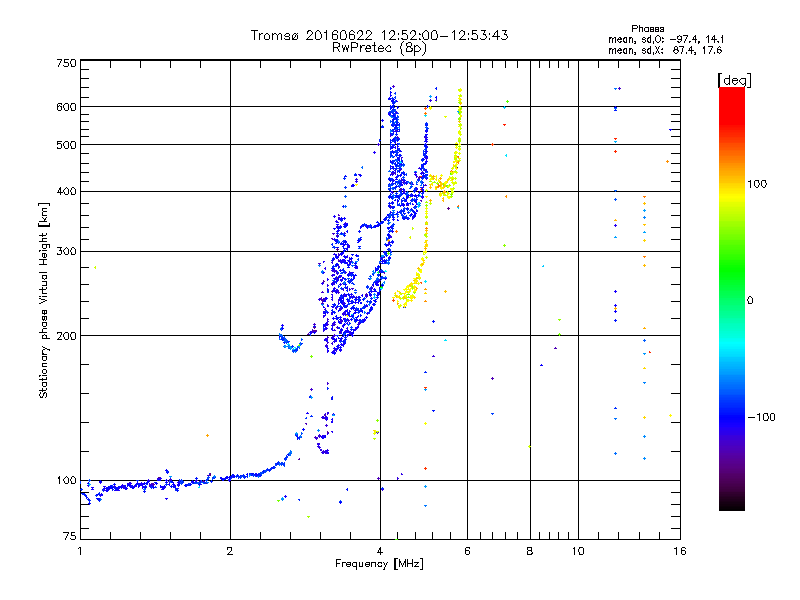Click the 'Stationary phase Virtual Height [km]' y-axis title
This screenshot has height=600, width=800.
pyautogui.click(x=43, y=300)
